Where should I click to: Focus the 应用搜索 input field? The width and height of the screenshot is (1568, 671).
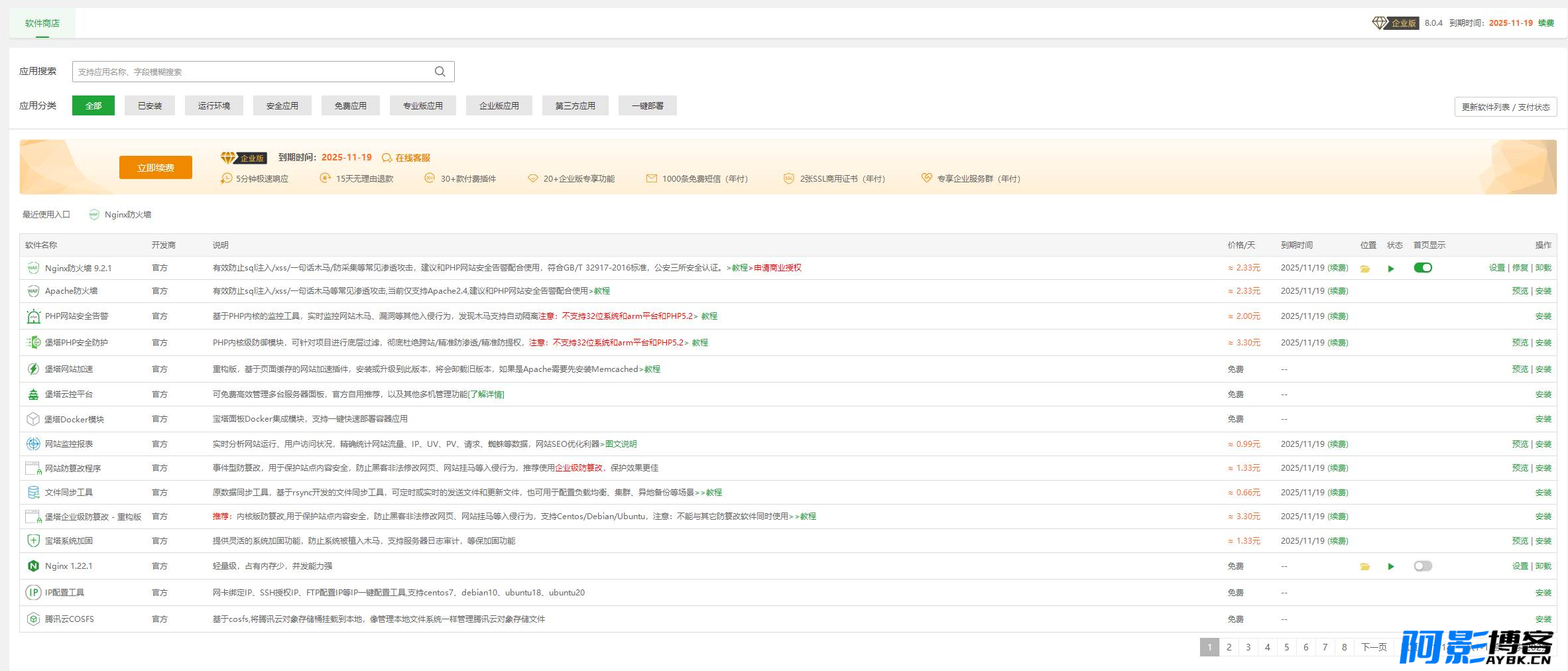pyautogui.click(x=263, y=72)
